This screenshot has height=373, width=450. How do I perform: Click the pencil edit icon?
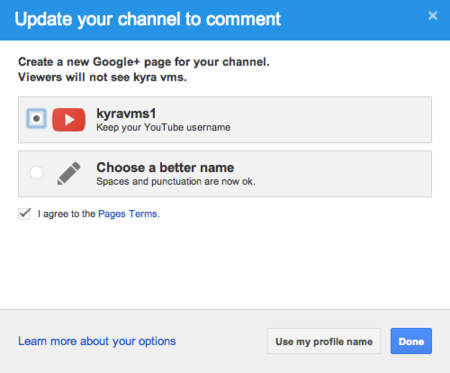(x=69, y=173)
